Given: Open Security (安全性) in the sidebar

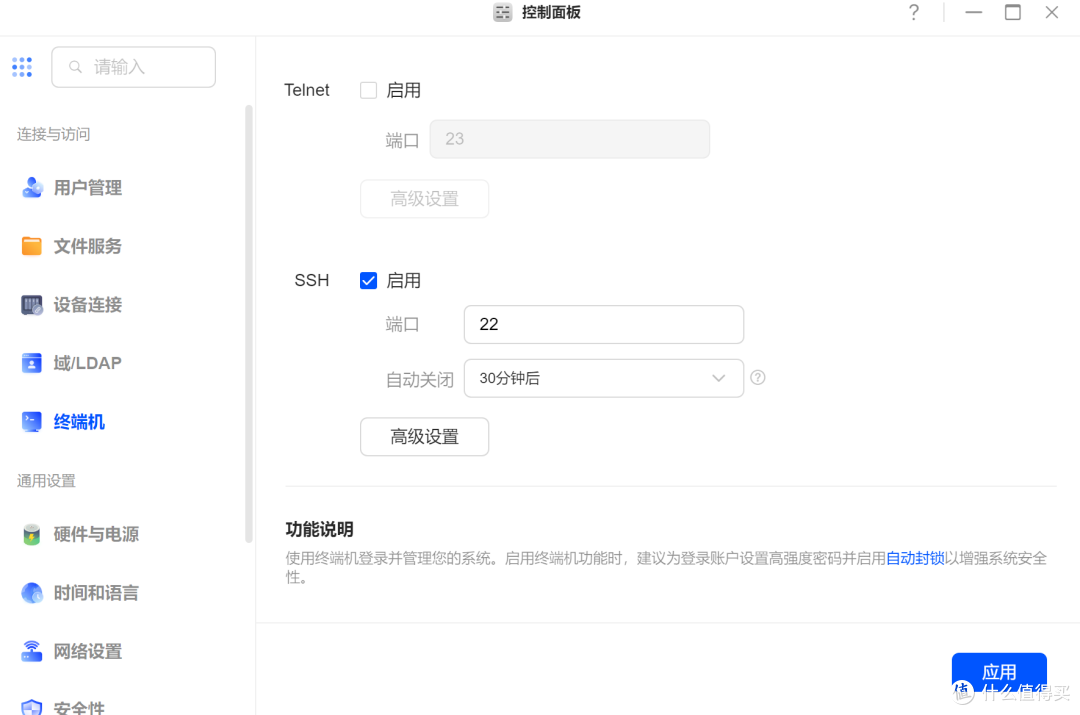Looking at the screenshot, I should [x=79, y=707].
